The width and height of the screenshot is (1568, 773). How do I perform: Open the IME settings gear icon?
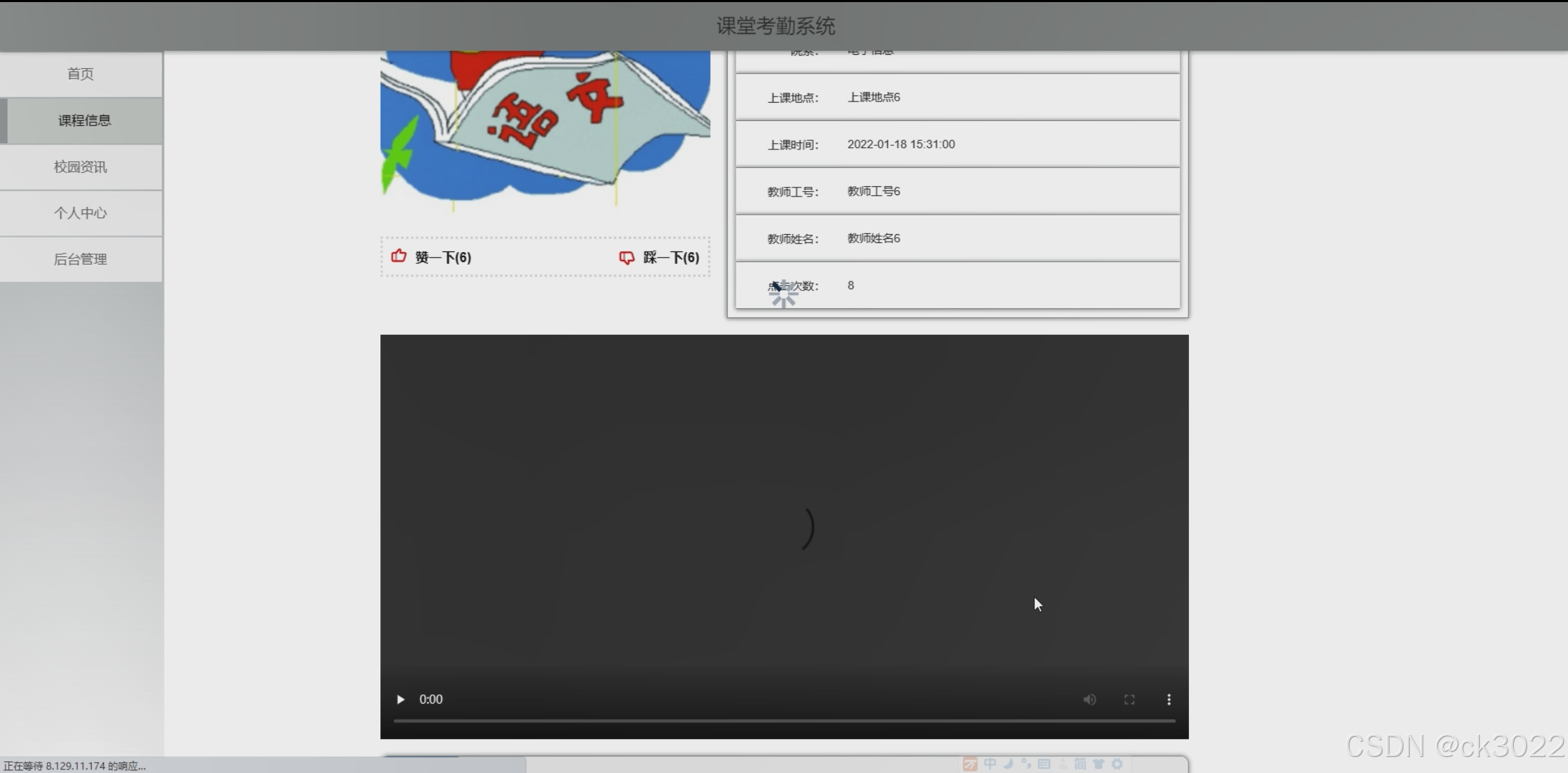(x=1117, y=764)
